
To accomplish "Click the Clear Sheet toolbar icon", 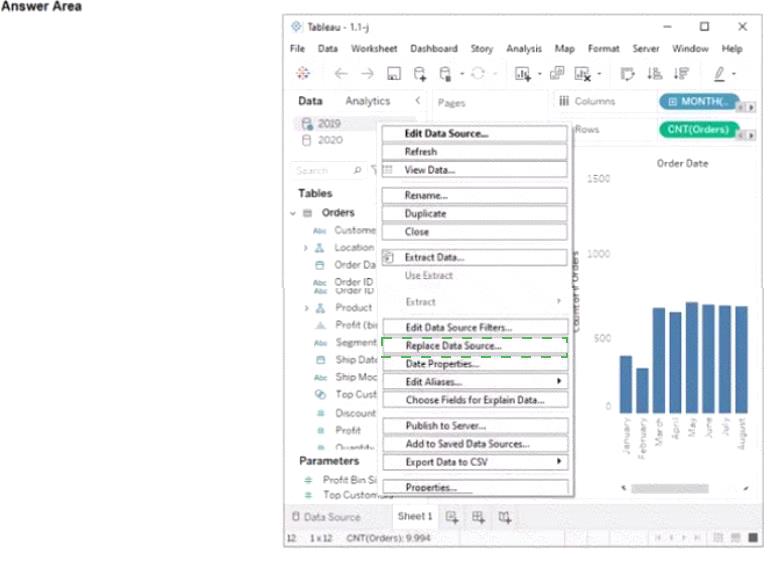I will 583,74.
